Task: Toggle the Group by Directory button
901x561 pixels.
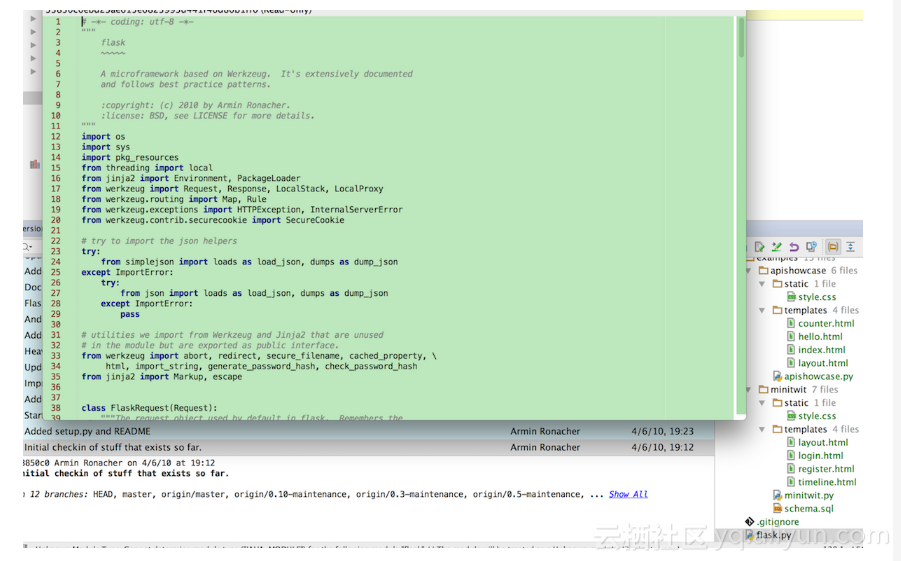Action: [832, 247]
